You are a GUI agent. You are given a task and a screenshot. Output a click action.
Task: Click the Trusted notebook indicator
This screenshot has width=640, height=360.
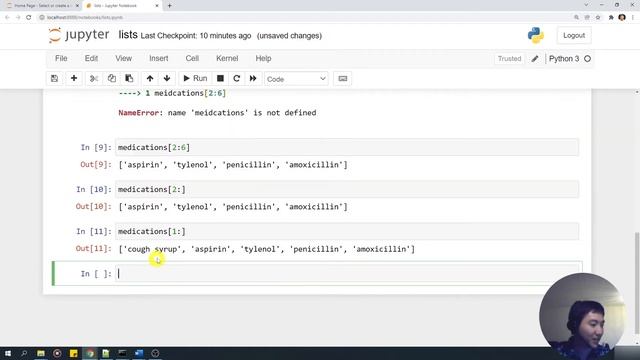(509, 59)
